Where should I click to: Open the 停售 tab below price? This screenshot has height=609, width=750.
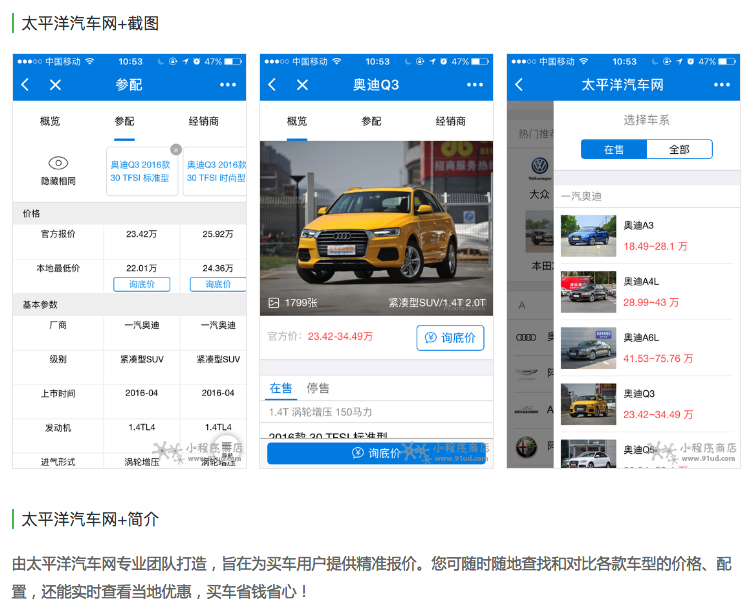tap(318, 388)
